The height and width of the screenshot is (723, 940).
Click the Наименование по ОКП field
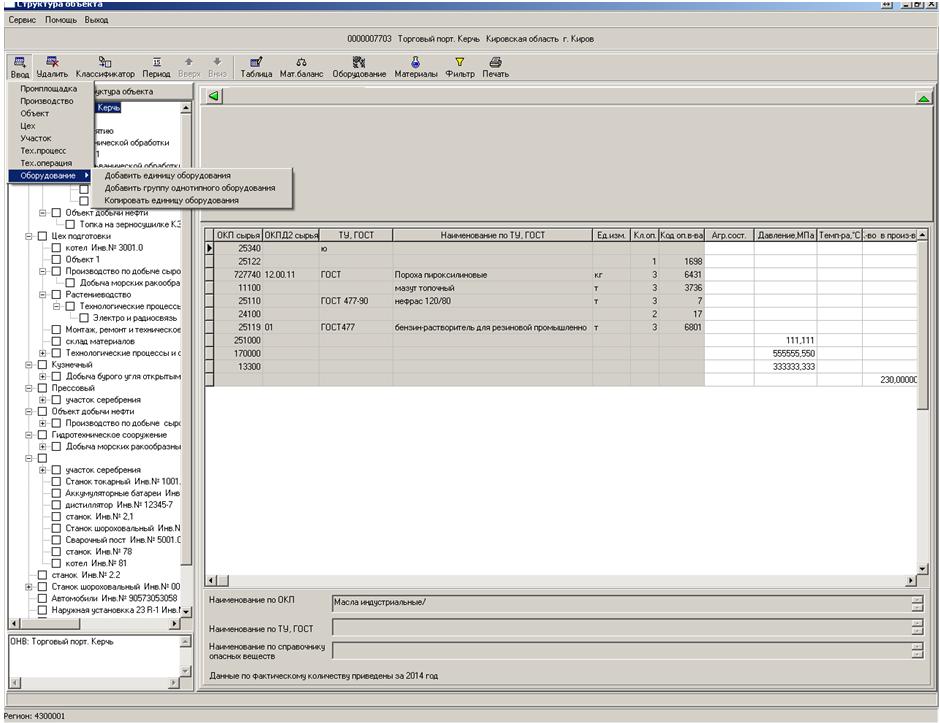point(620,602)
